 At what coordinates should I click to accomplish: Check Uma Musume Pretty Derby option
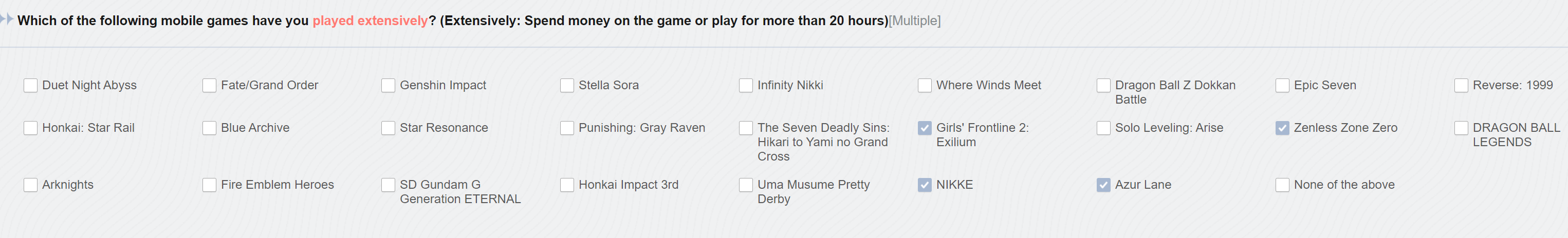click(x=746, y=185)
